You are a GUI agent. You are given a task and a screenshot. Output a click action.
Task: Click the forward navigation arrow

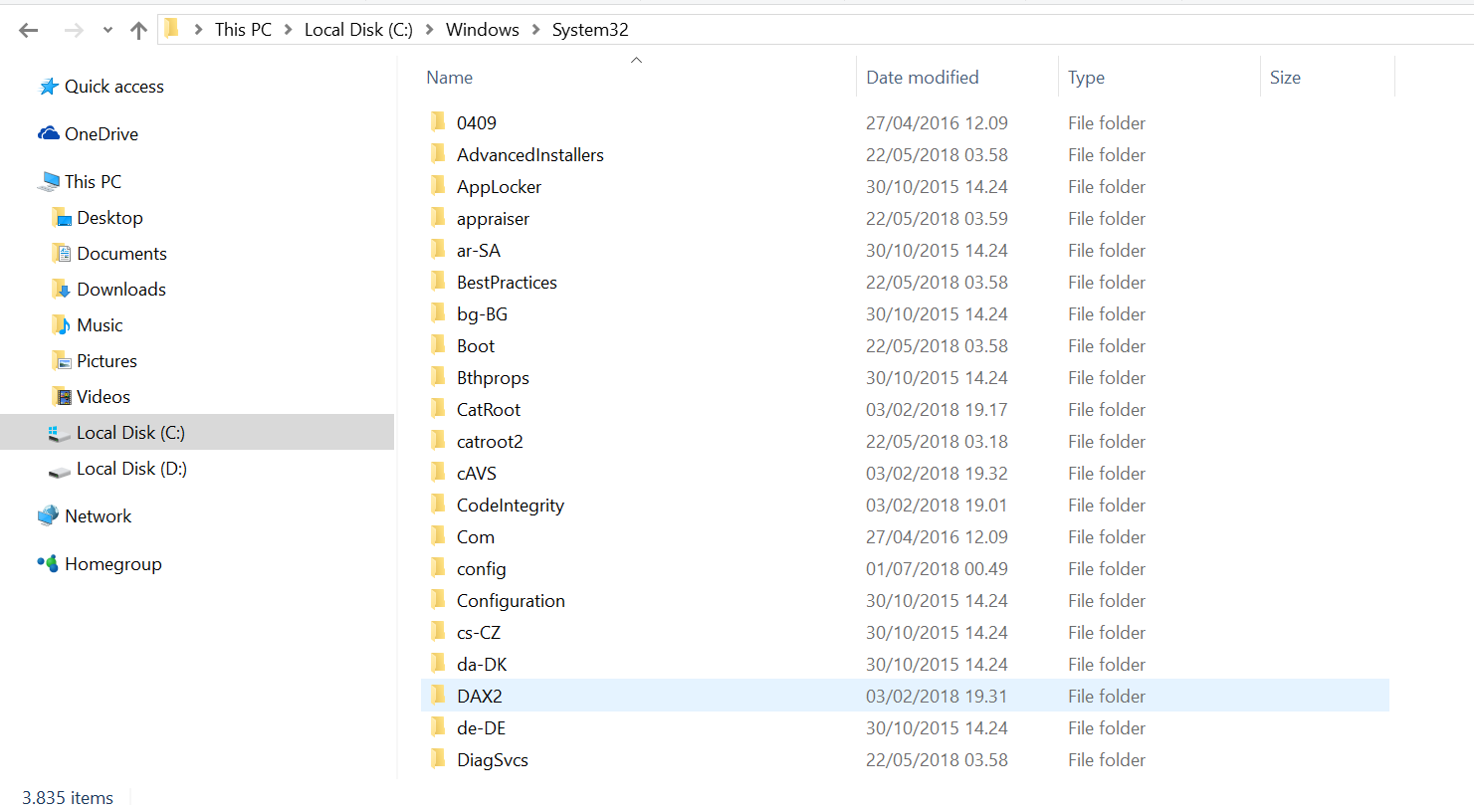click(x=74, y=31)
